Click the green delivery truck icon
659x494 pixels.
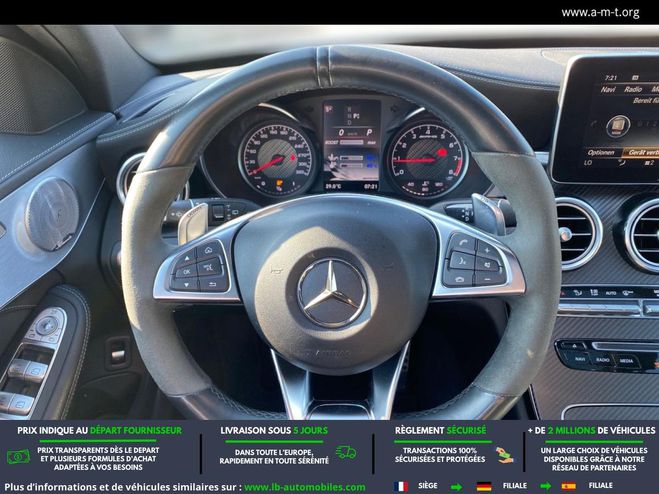[x=346, y=452]
